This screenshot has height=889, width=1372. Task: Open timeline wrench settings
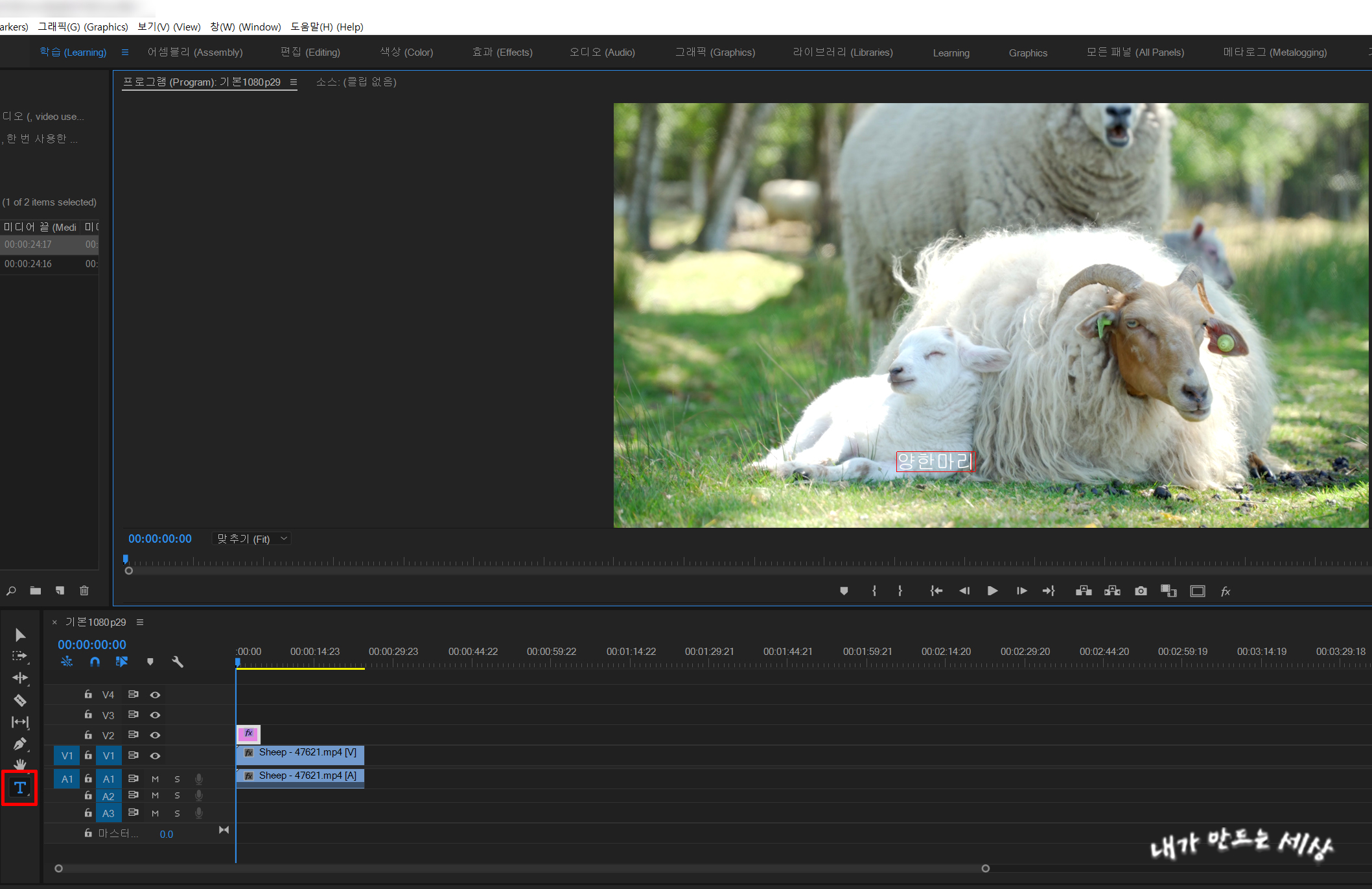click(178, 662)
